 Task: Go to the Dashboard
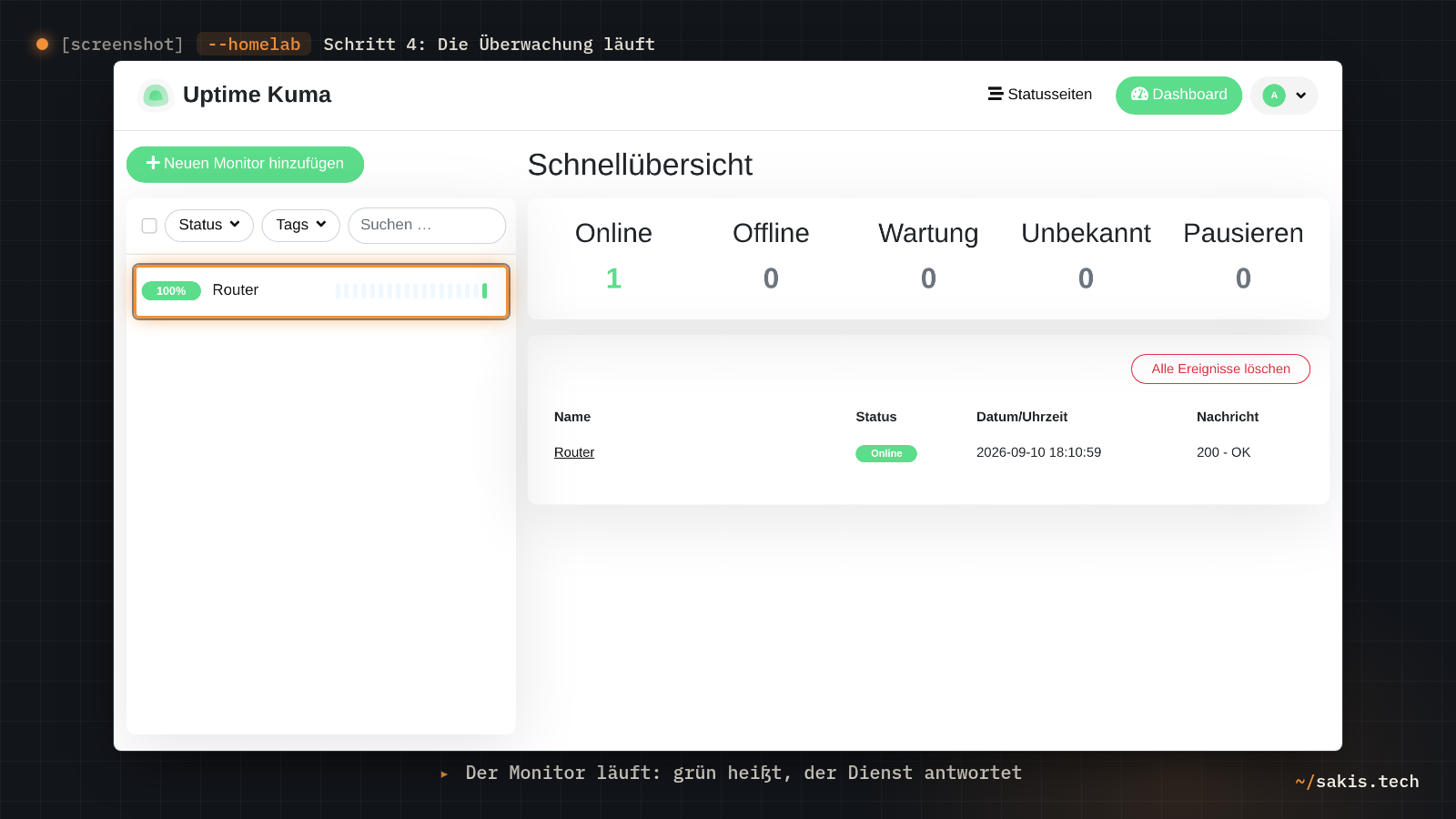(1178, 95)
